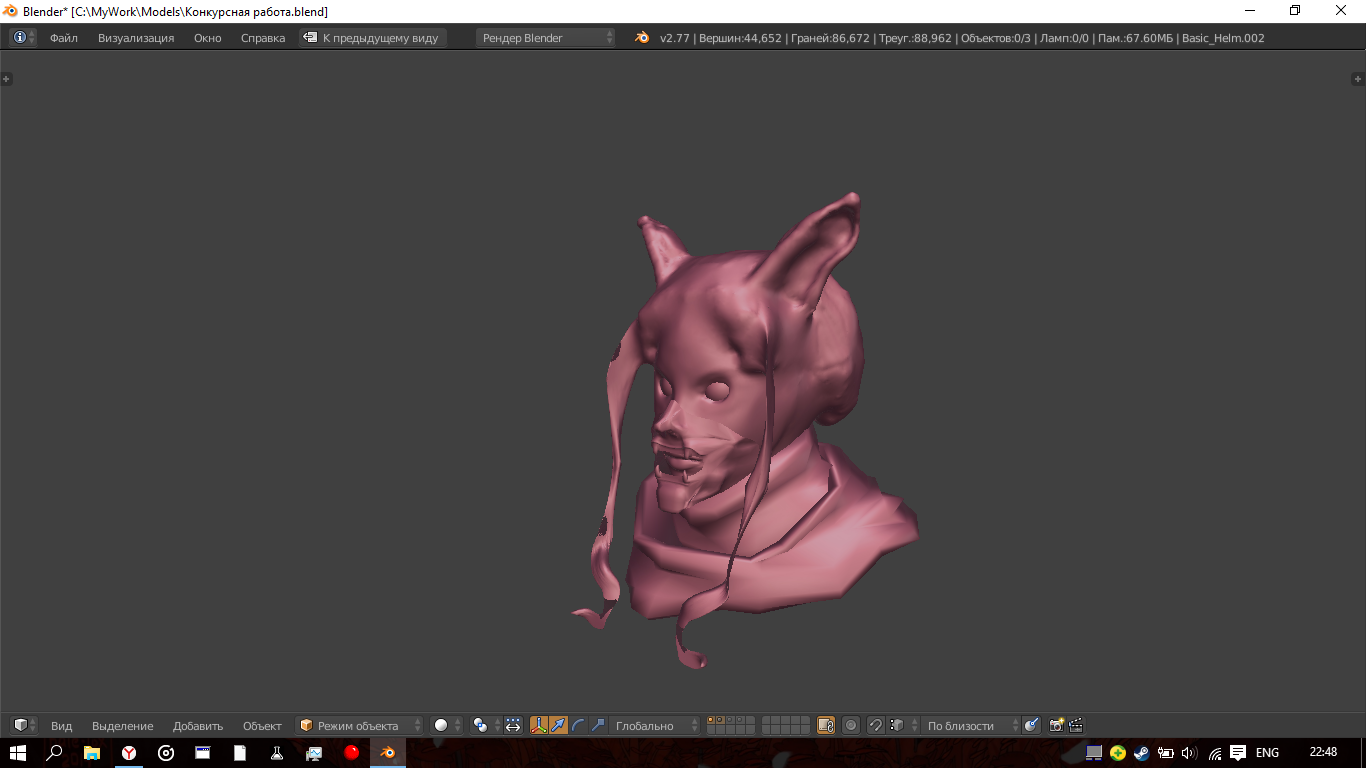This screenshot has height=768, width=1366.
Task: Toggle the snap magnet button
Action: (875, 725)
